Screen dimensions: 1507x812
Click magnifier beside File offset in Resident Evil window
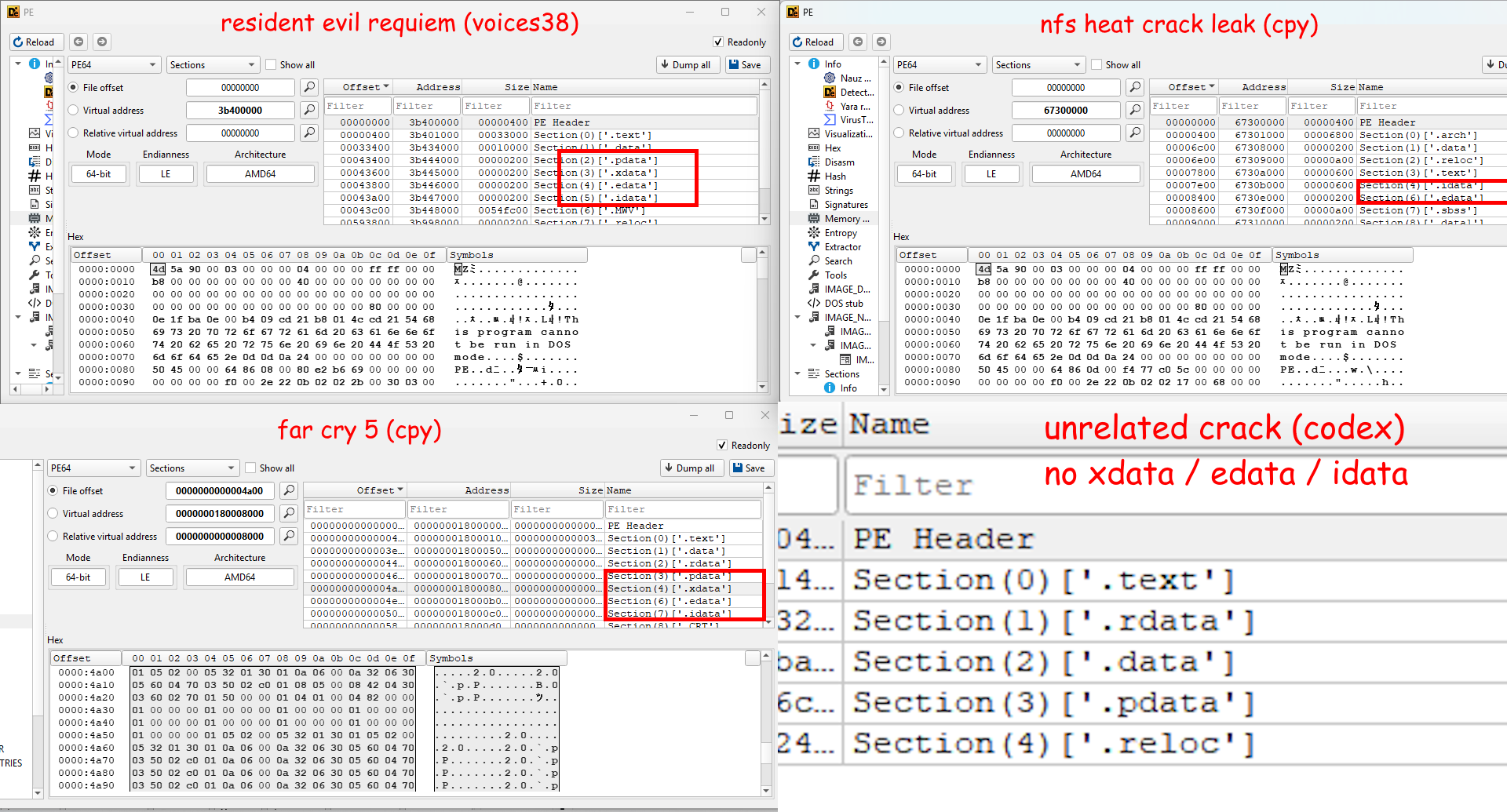coord(309,87)
